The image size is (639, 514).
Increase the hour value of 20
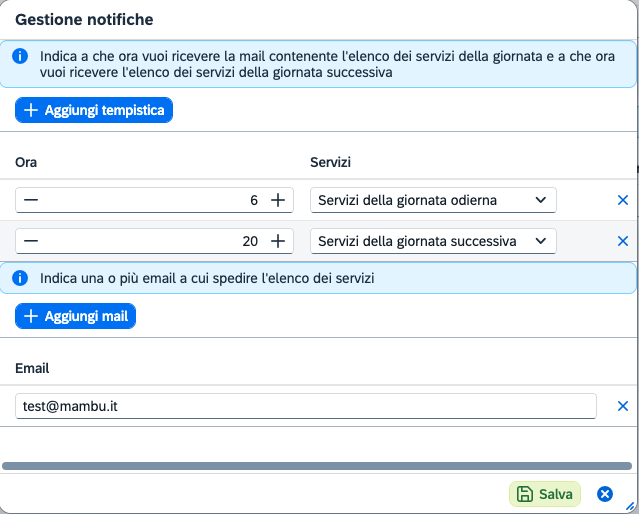tap(278, 241)
